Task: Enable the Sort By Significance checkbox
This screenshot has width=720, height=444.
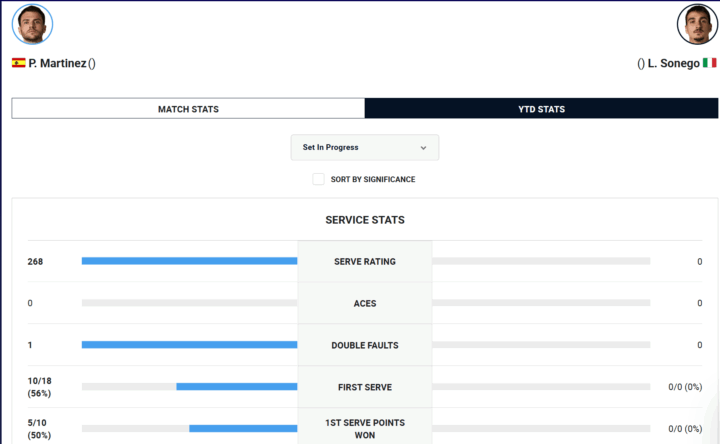Action: click(318, 180)
